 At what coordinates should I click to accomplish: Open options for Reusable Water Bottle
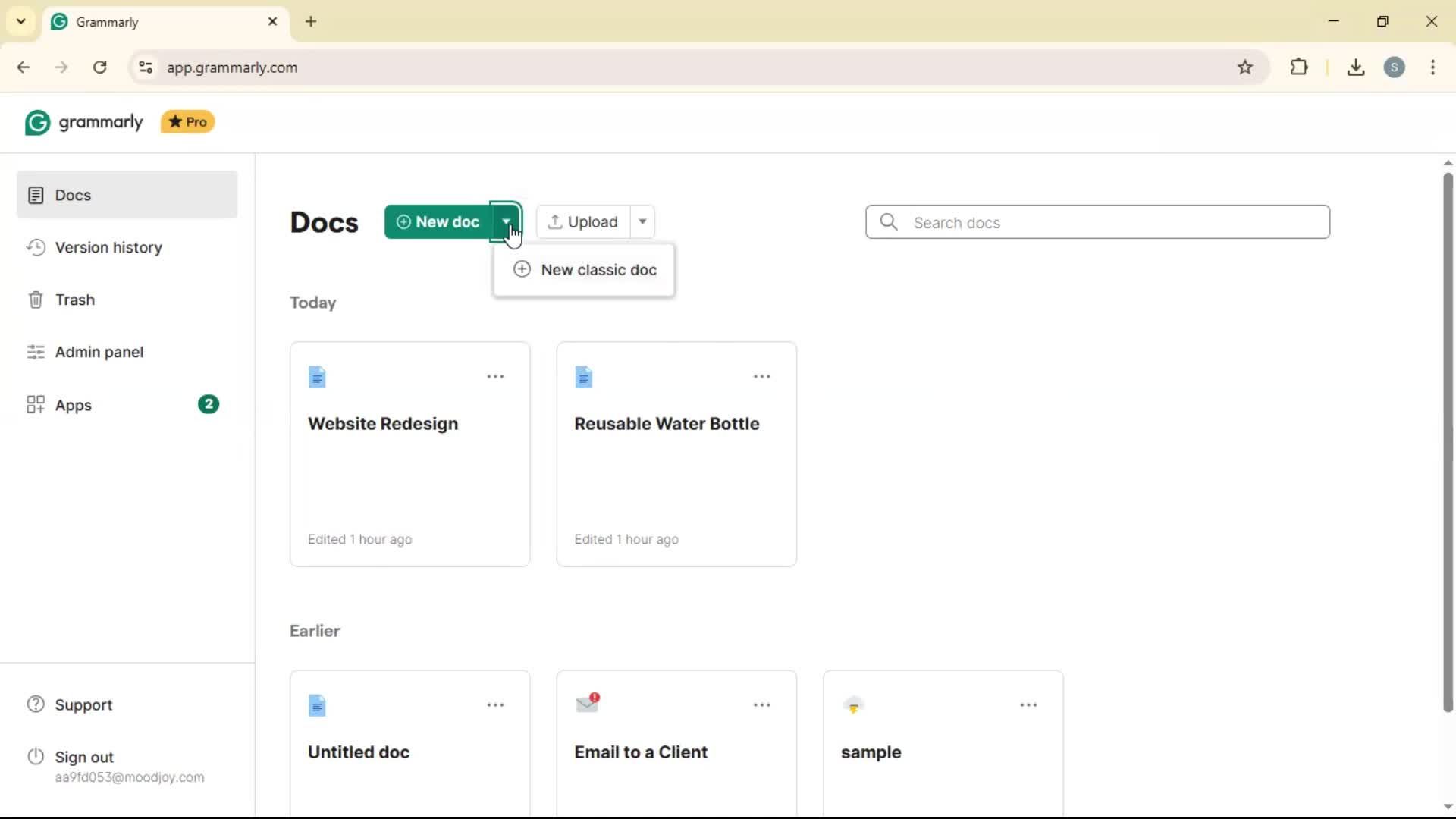point(762,377)
